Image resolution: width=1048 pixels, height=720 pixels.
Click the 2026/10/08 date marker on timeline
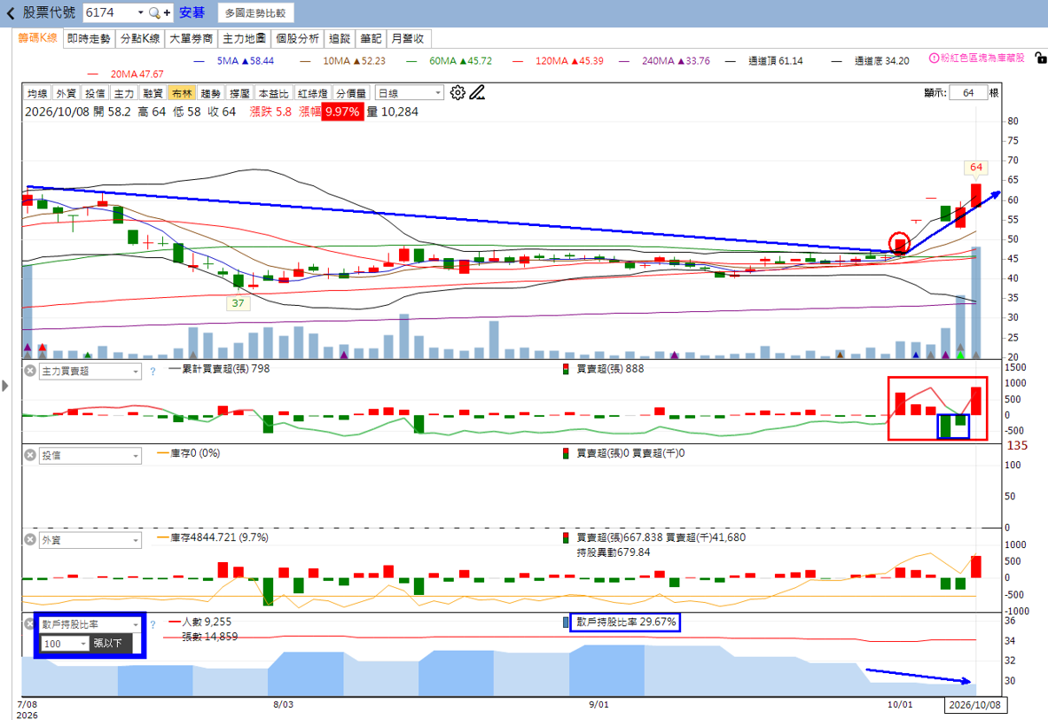(x=975, y=705)
